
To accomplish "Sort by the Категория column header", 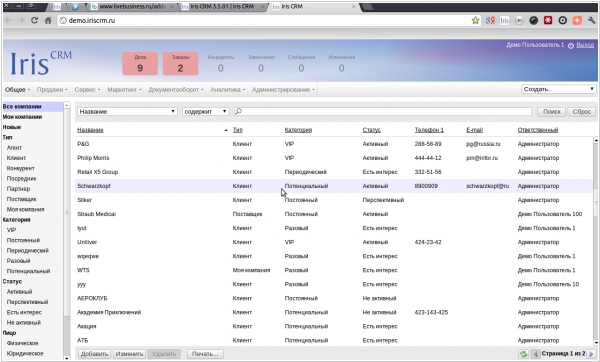I will click(x=298, y=130).
